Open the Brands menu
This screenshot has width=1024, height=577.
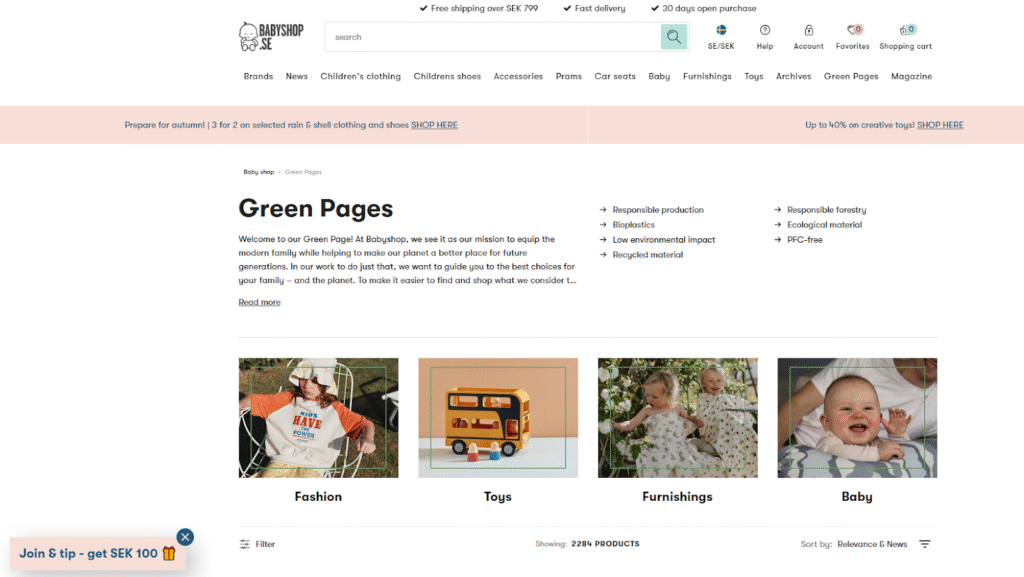coord(258,76)
